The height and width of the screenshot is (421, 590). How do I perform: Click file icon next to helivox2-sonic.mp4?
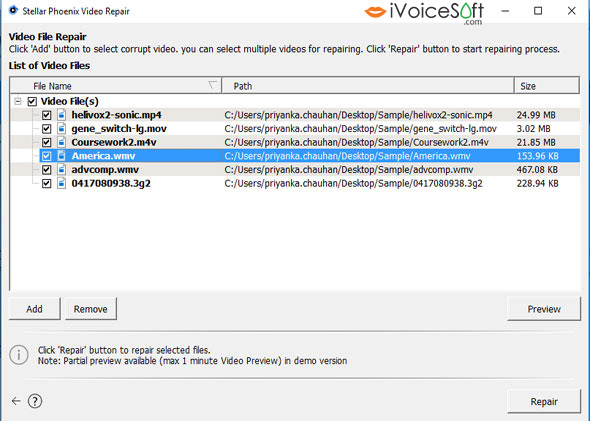click(x=61, y=115)
